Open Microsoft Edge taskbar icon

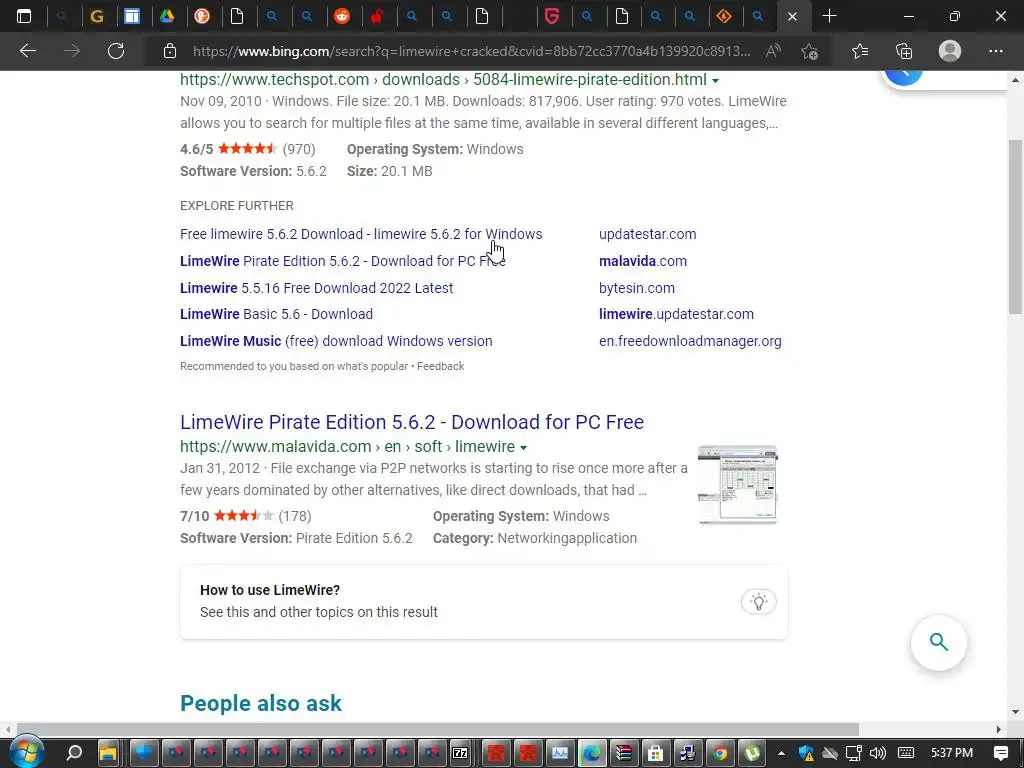click(x=592, y=753)
